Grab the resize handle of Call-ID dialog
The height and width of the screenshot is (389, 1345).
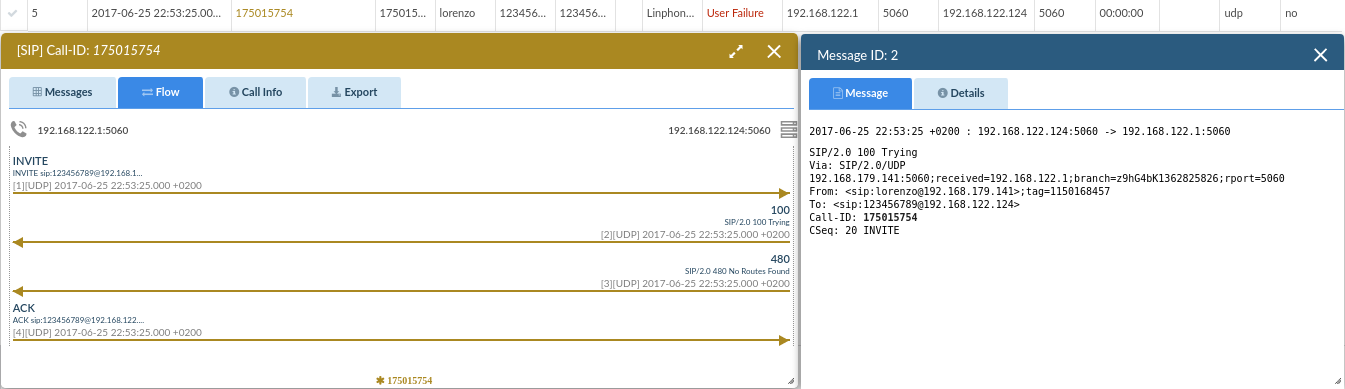pyautogui.click(x=791, y=381)
